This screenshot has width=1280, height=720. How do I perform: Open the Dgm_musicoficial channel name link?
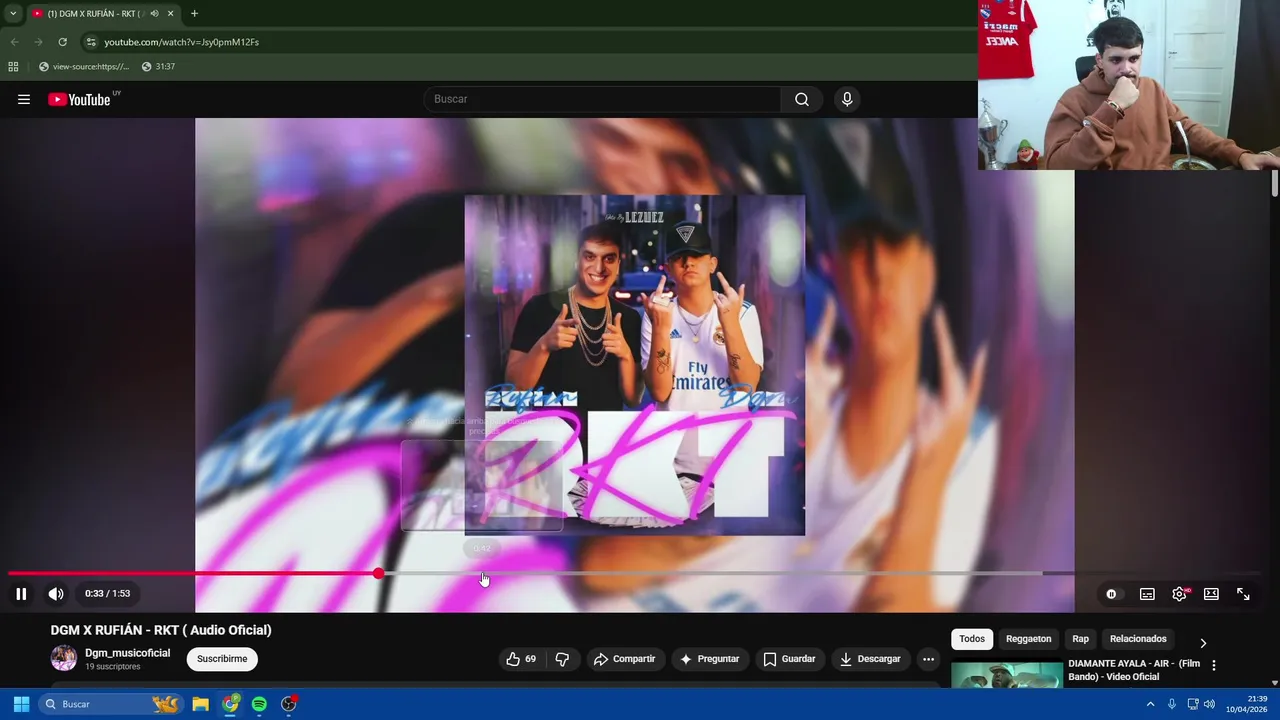(x=127, y=653)
